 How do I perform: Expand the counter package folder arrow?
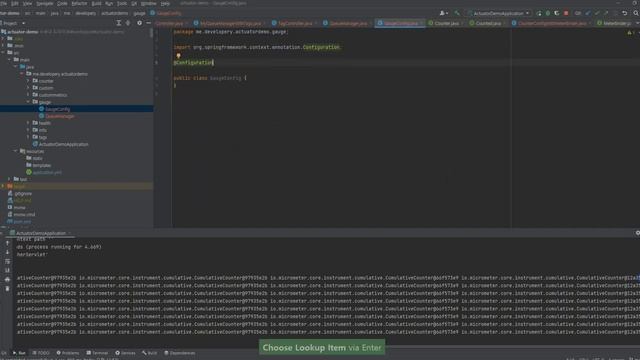[x=28, y=81]
